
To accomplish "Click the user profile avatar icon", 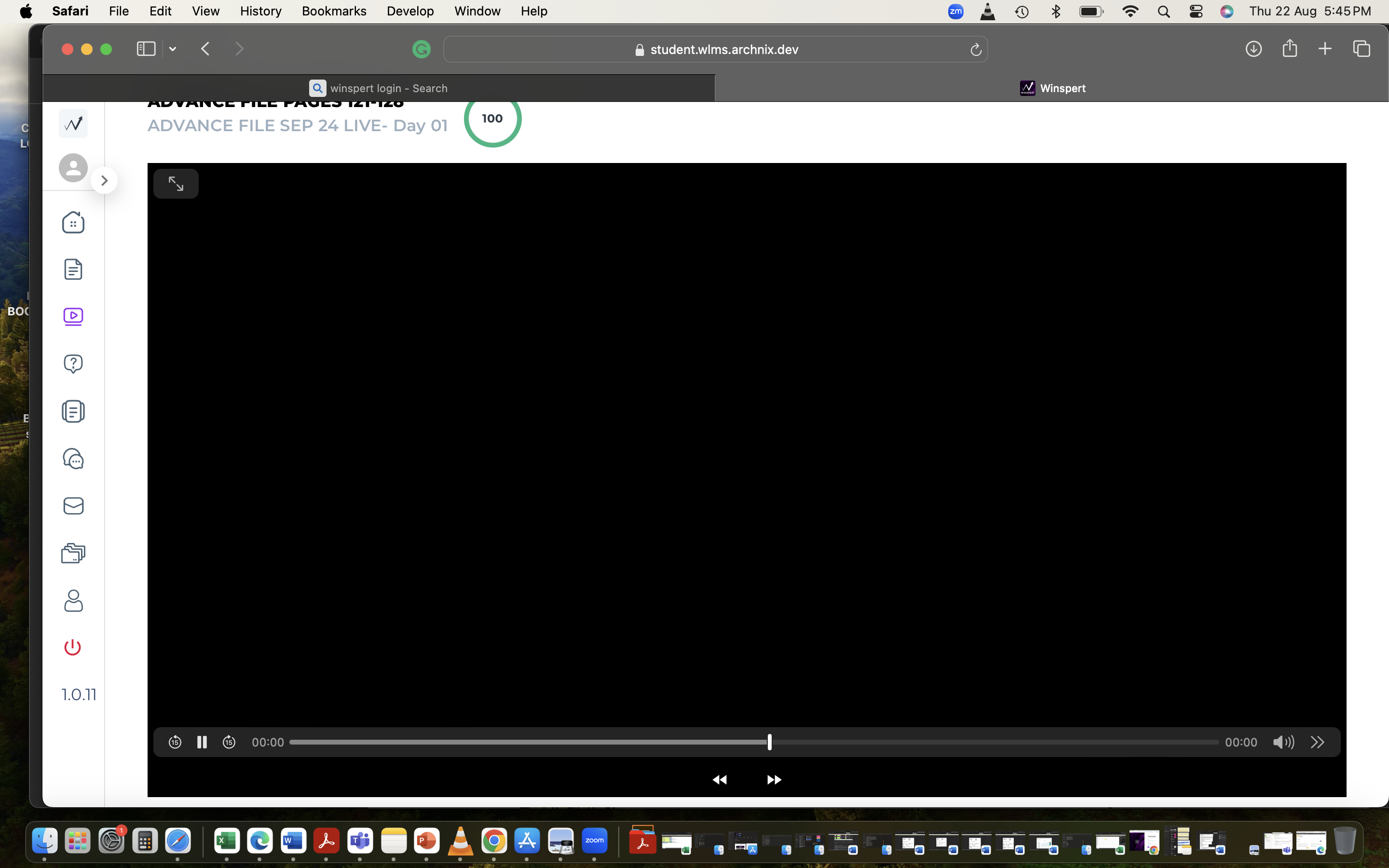I will click(x=73, y=168).
